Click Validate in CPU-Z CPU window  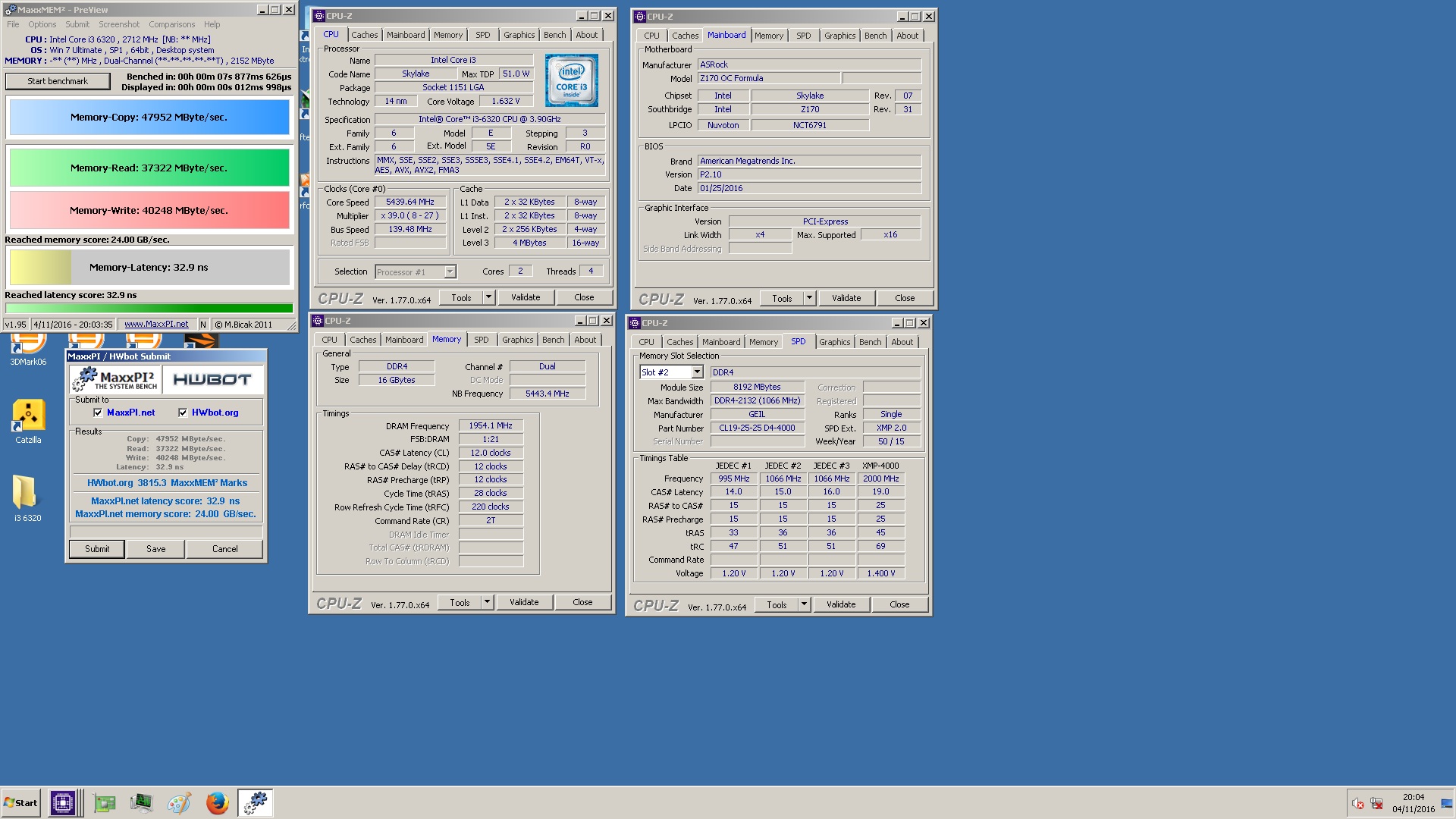click(x=526, y=297)
